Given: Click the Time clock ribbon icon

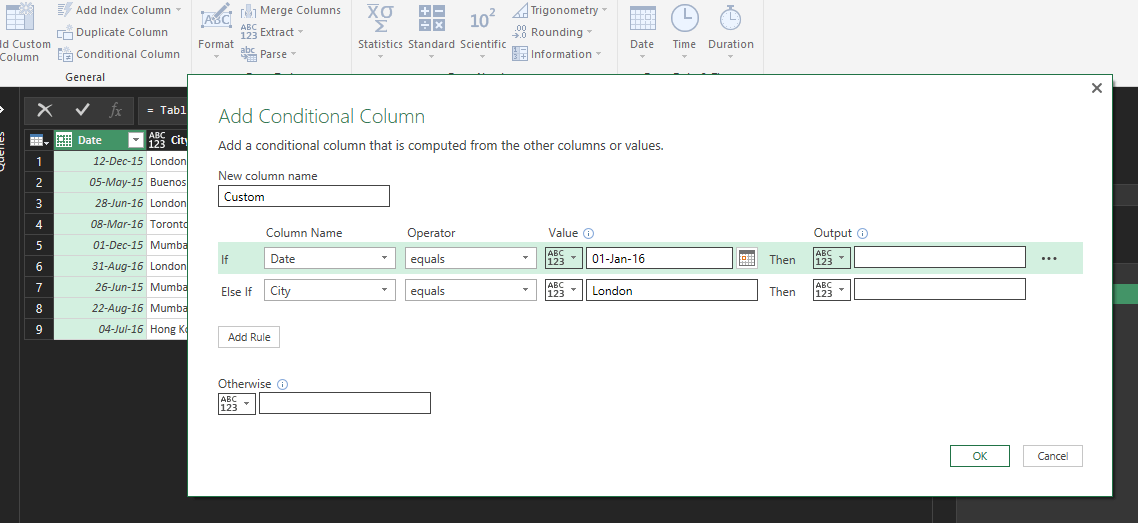Looking at the screenshot, I should click(x=684, y=19).
